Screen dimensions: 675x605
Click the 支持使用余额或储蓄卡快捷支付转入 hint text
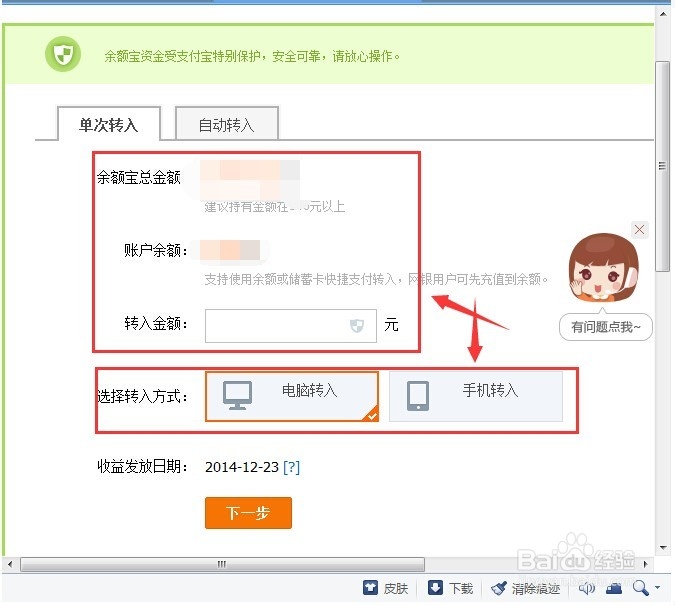[x=377, y=279]
